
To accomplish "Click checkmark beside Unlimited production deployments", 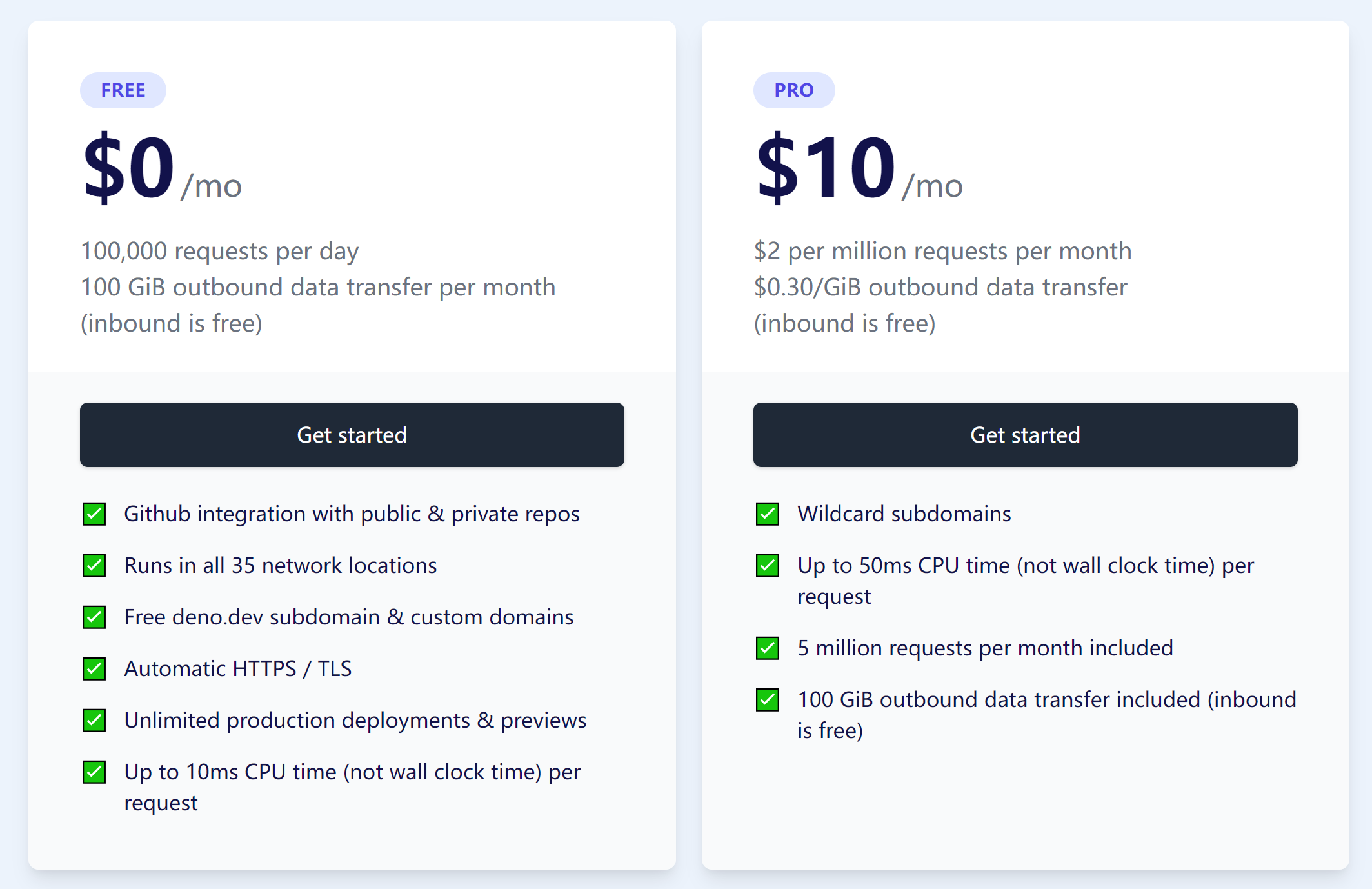I will [94, 721].
